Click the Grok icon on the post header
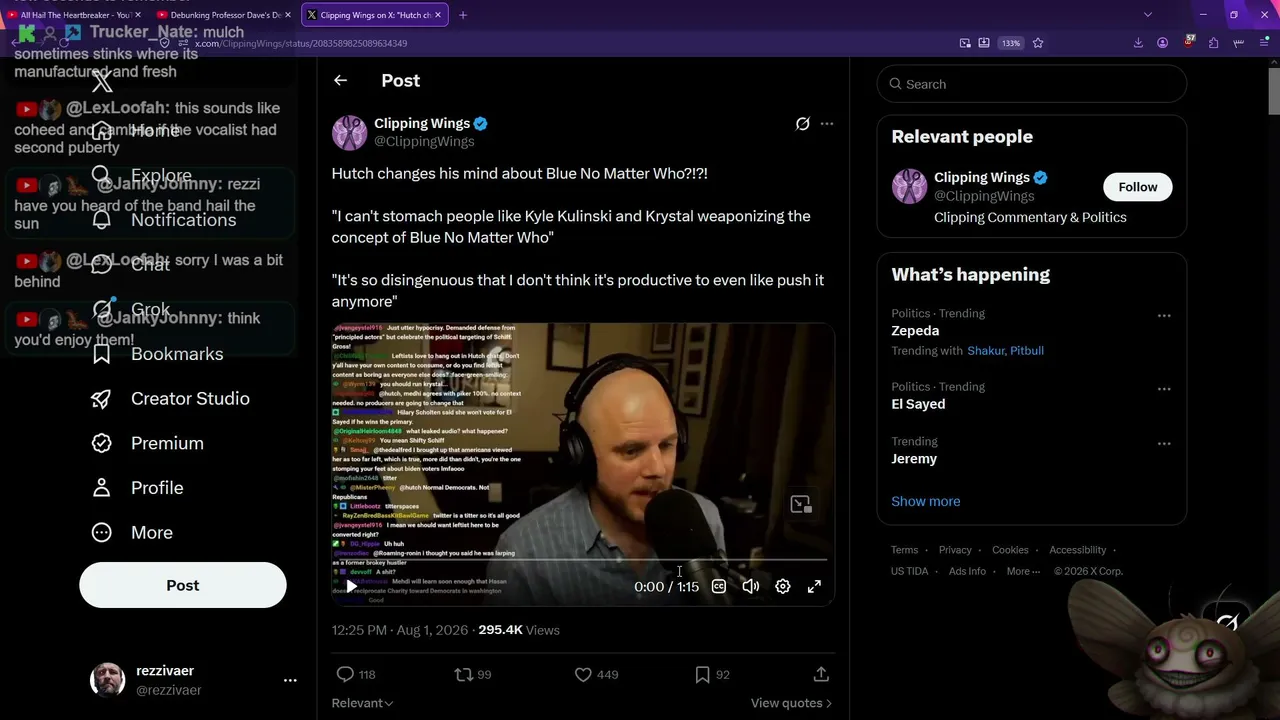Screen dimensions: 1280x720 [x=802, y=124]
